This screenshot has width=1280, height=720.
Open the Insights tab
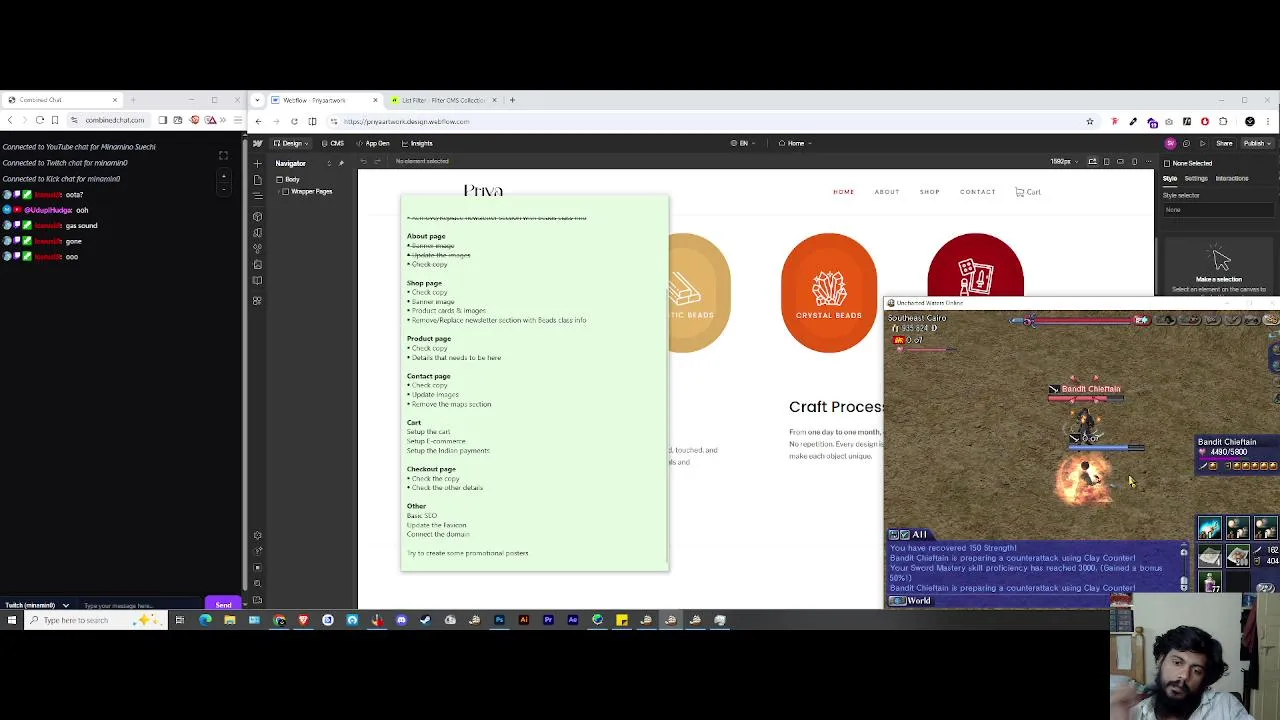[x=417, y=143]
